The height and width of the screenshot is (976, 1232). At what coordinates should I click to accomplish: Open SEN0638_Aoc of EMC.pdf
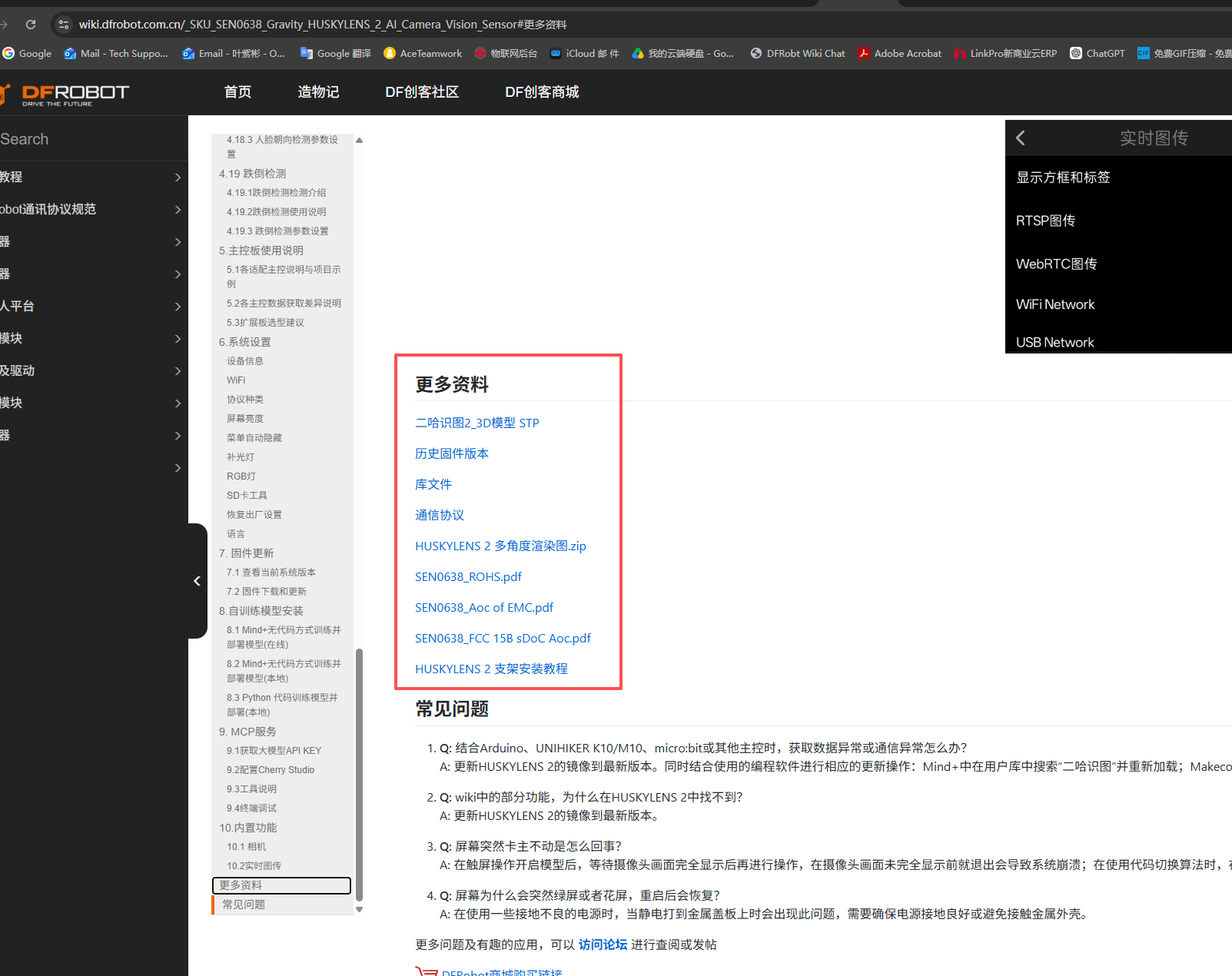pos(484,607)
